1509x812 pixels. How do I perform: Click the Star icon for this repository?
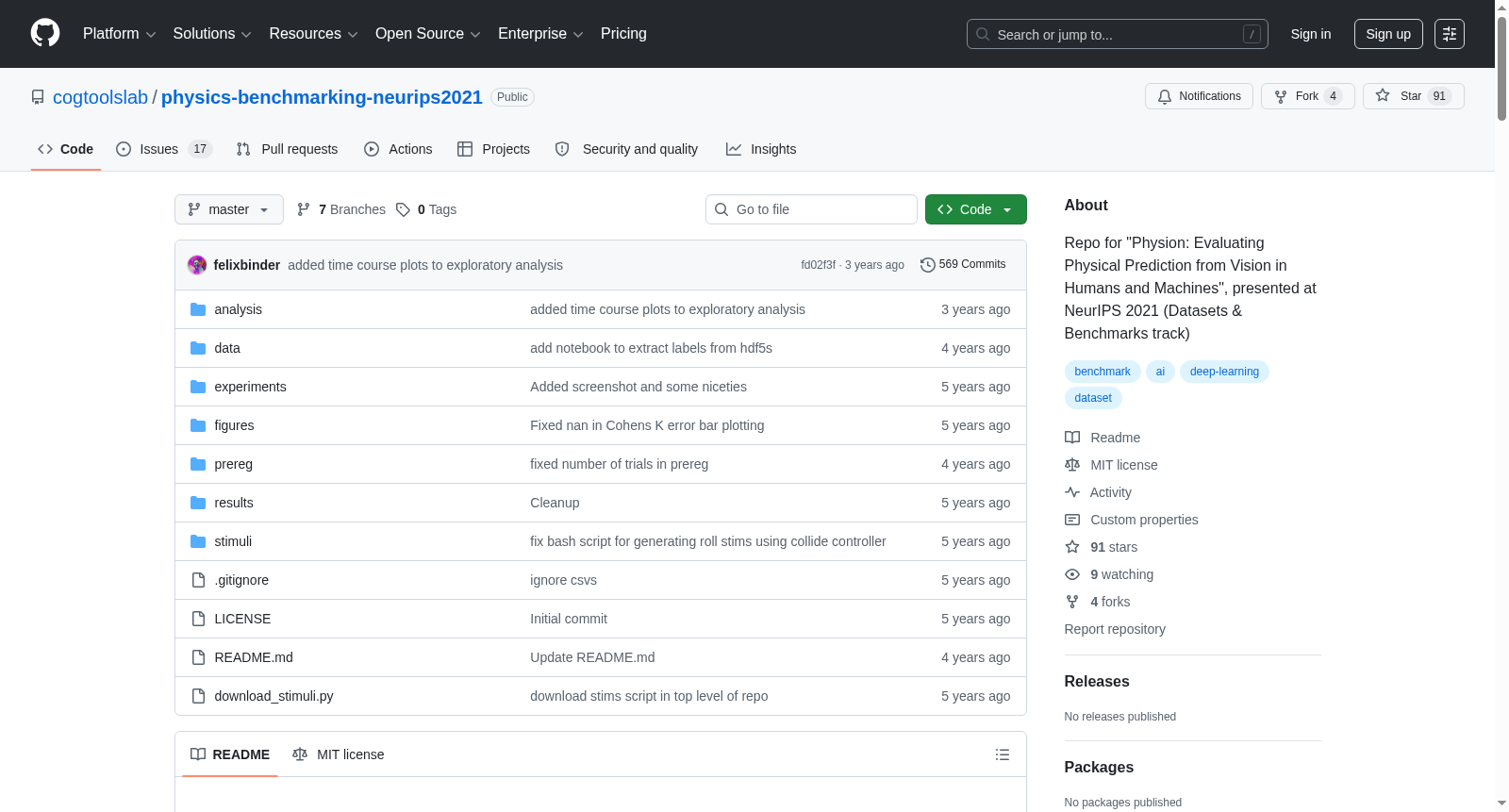pyautogui.click(x=1383, y=96)
